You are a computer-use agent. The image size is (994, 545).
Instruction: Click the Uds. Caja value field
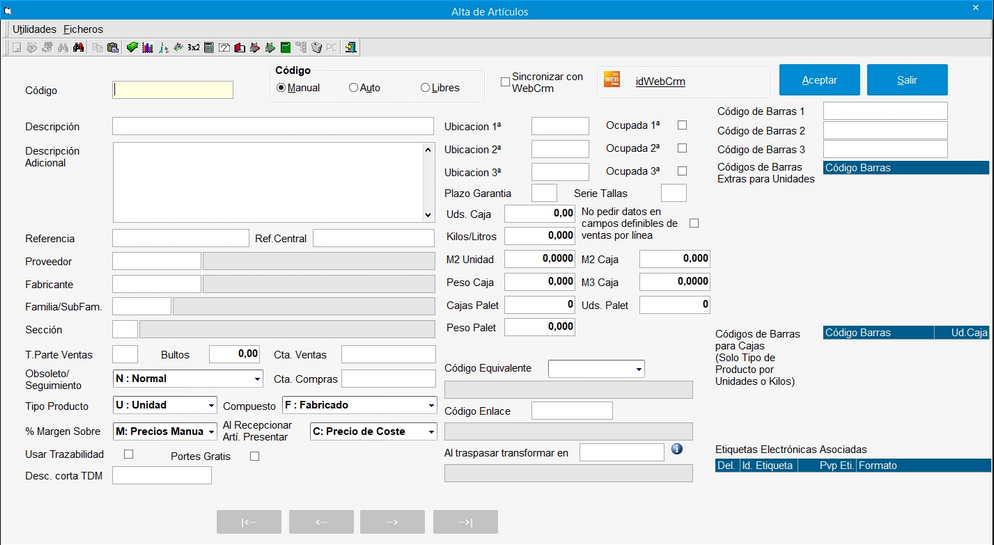[x=540, y=214]
